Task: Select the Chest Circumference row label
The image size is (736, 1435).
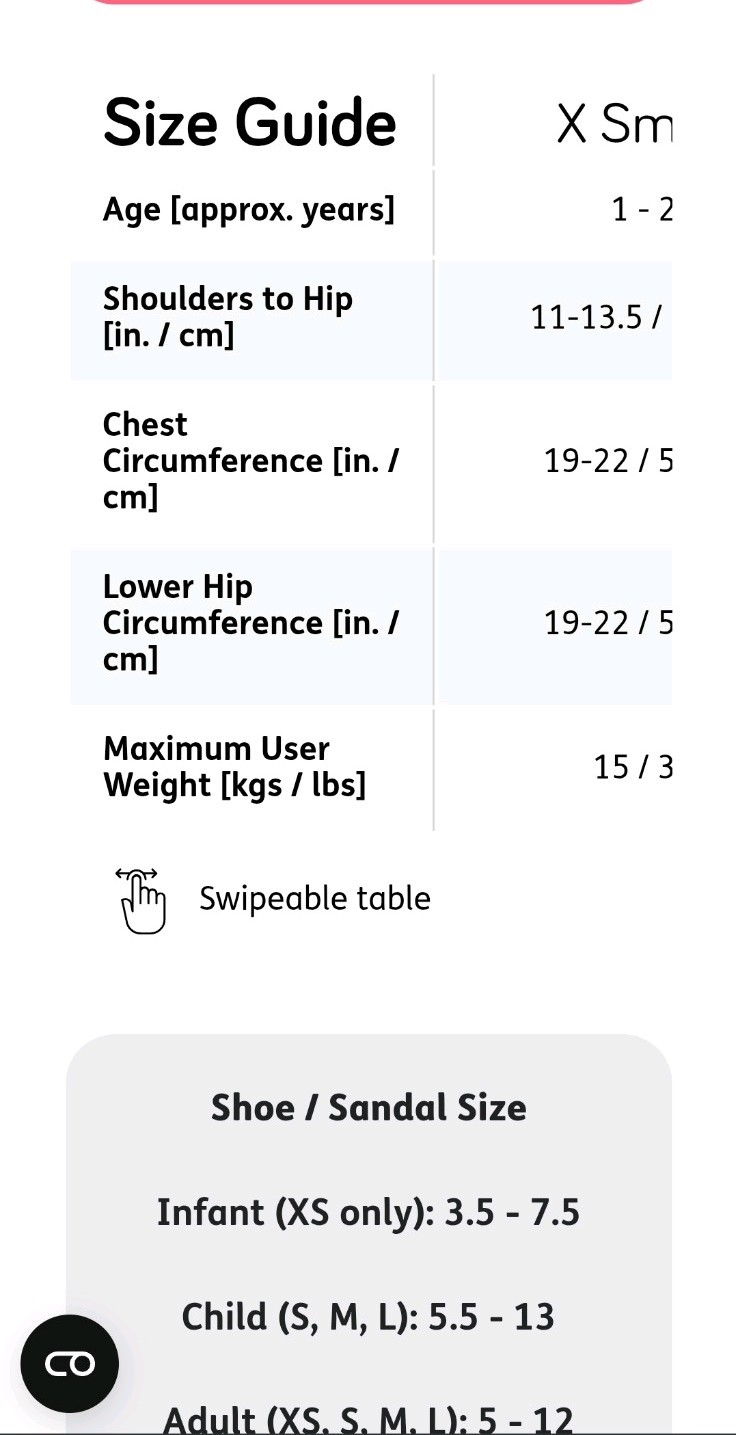Action: (251, 460)
